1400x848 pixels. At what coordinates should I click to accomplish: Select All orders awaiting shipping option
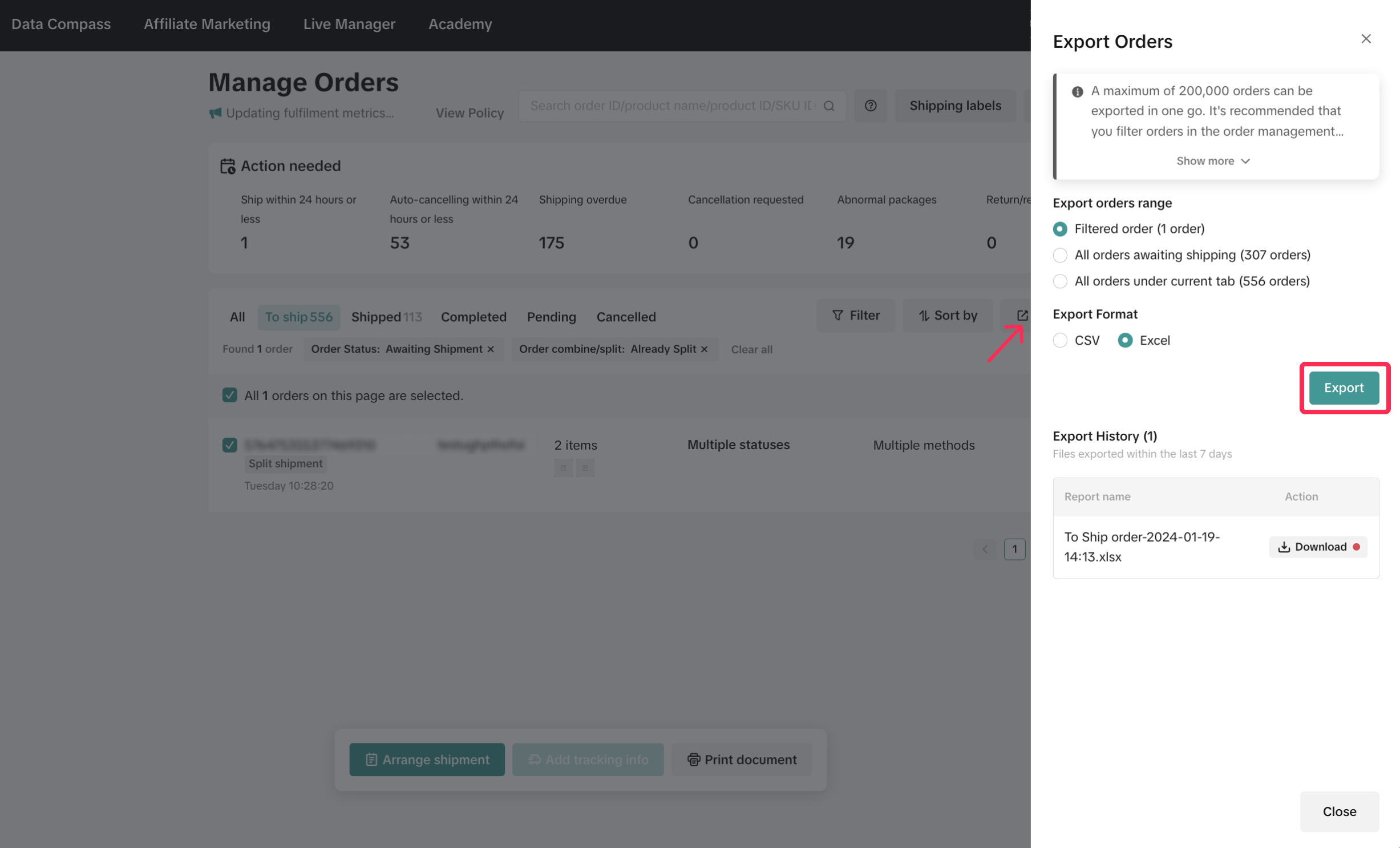pyautogui.click(x=1060, y=255)
